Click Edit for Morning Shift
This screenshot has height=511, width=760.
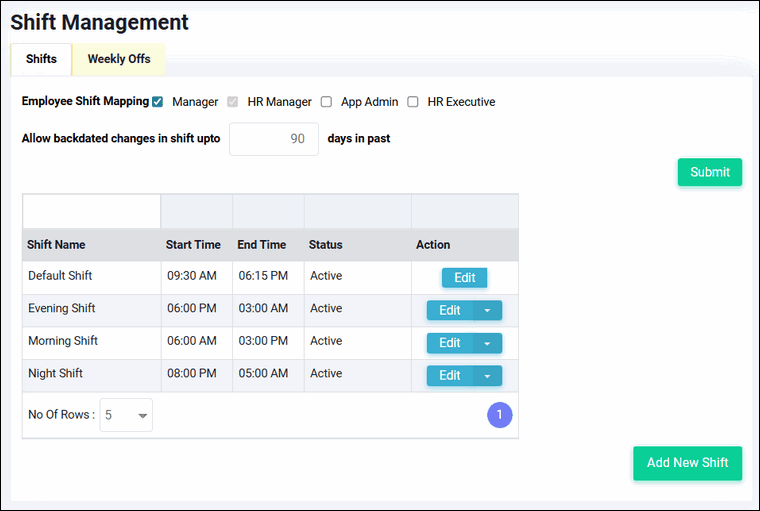(450, 343)
